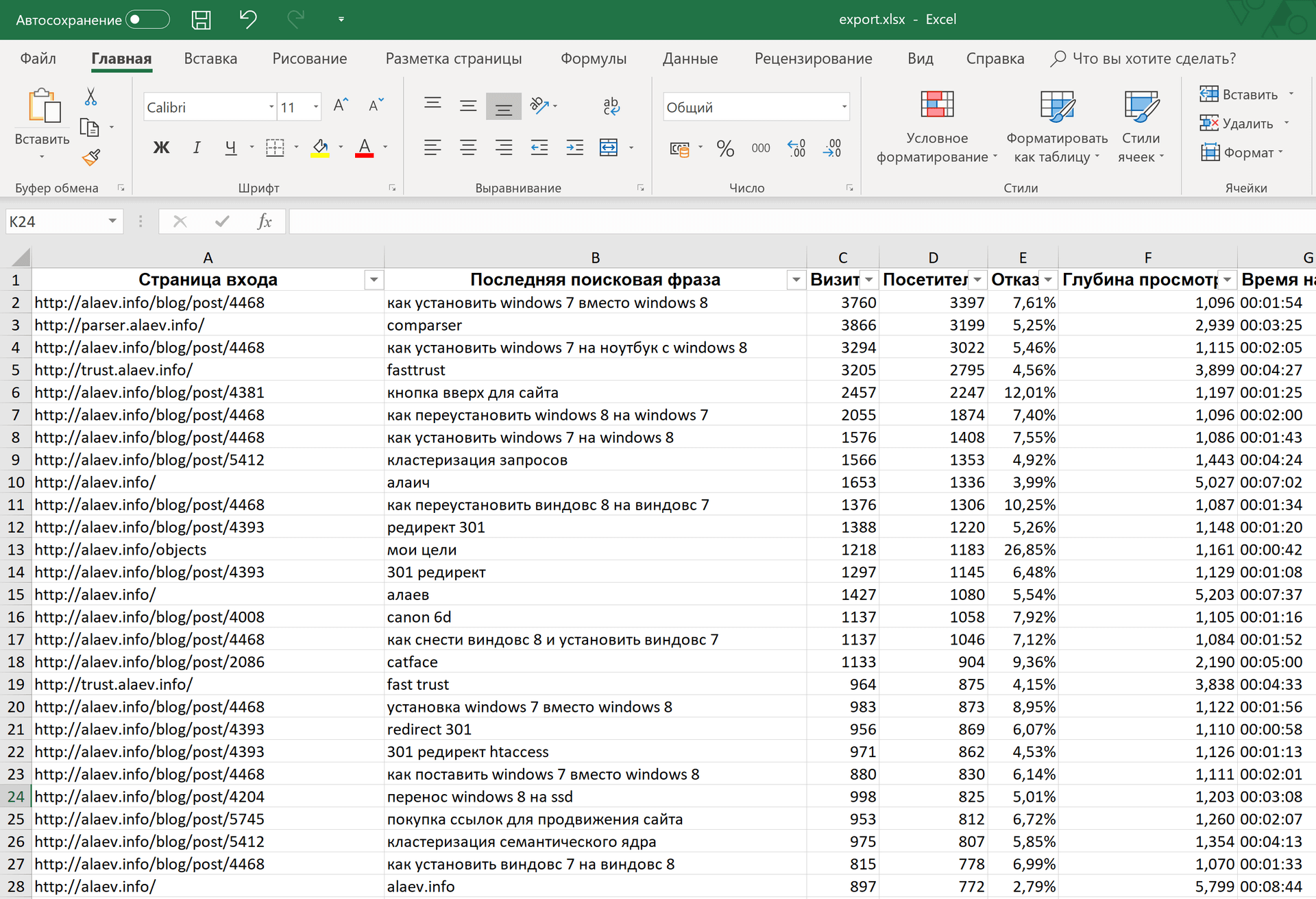Image resolution: width=1316 pixels, height=899 pixels.
Task: Click the Redo arrow icon
Action: tap(295, 19)
